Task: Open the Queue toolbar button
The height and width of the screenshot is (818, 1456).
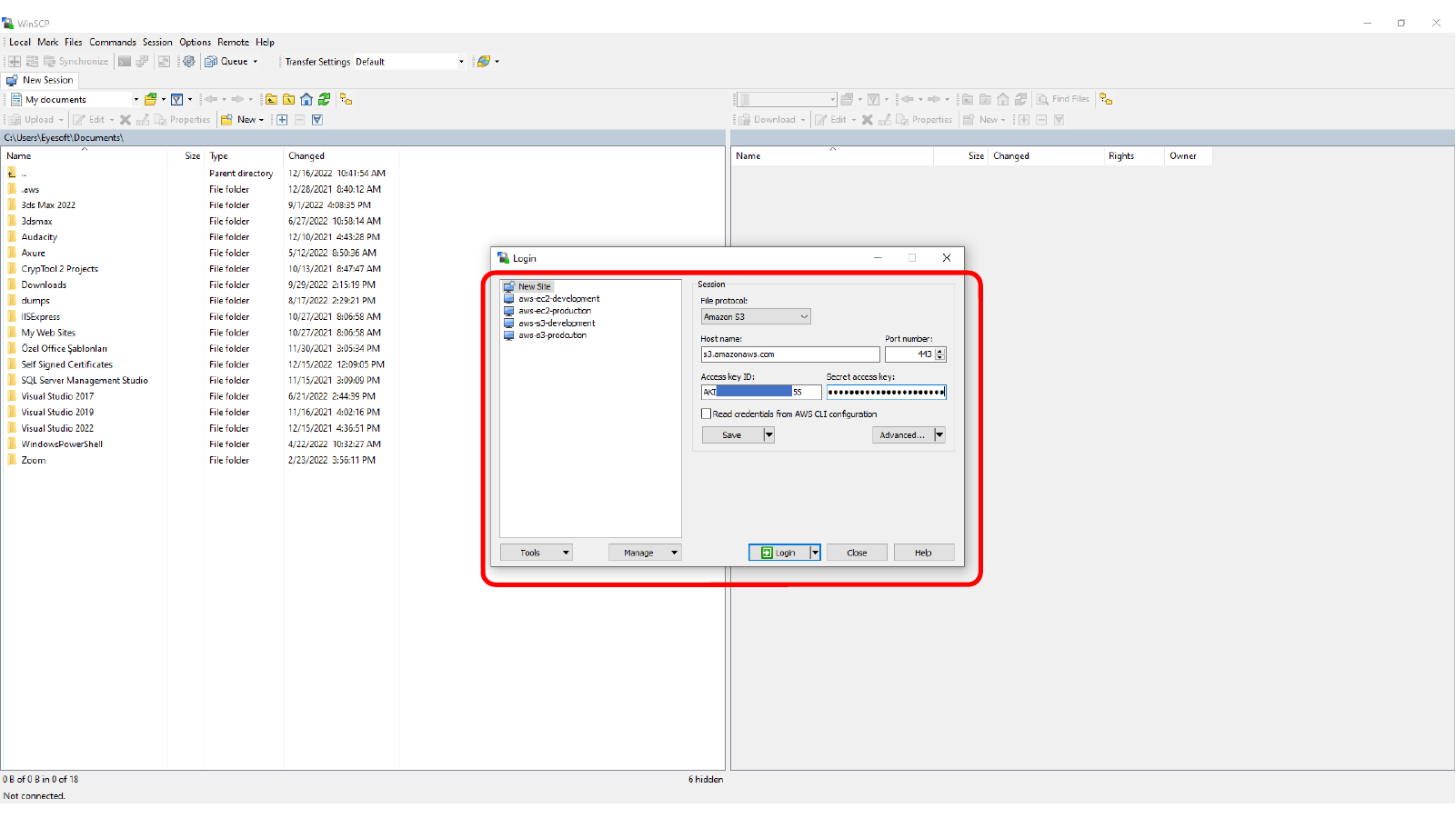Action: click(x=232, y=62)
